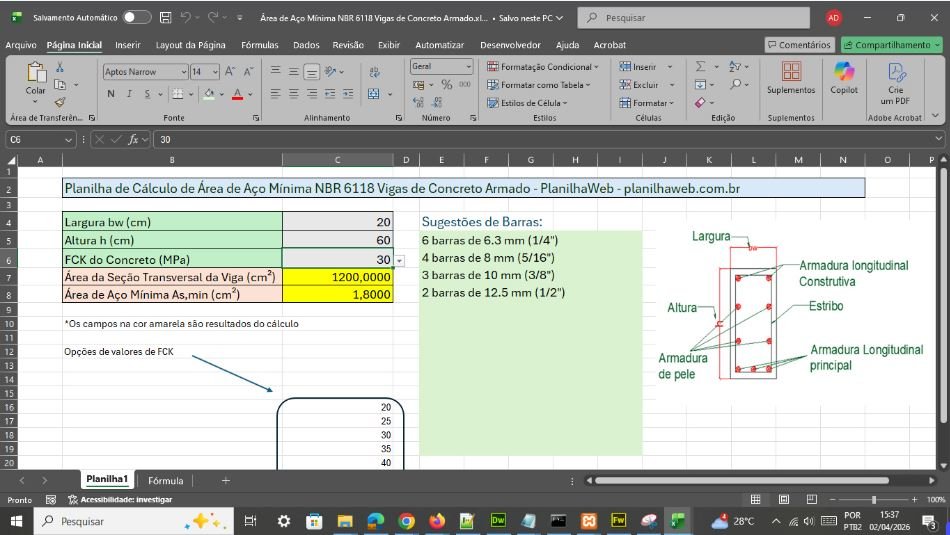
Task: Open the Comentários button
Action: 799,45
